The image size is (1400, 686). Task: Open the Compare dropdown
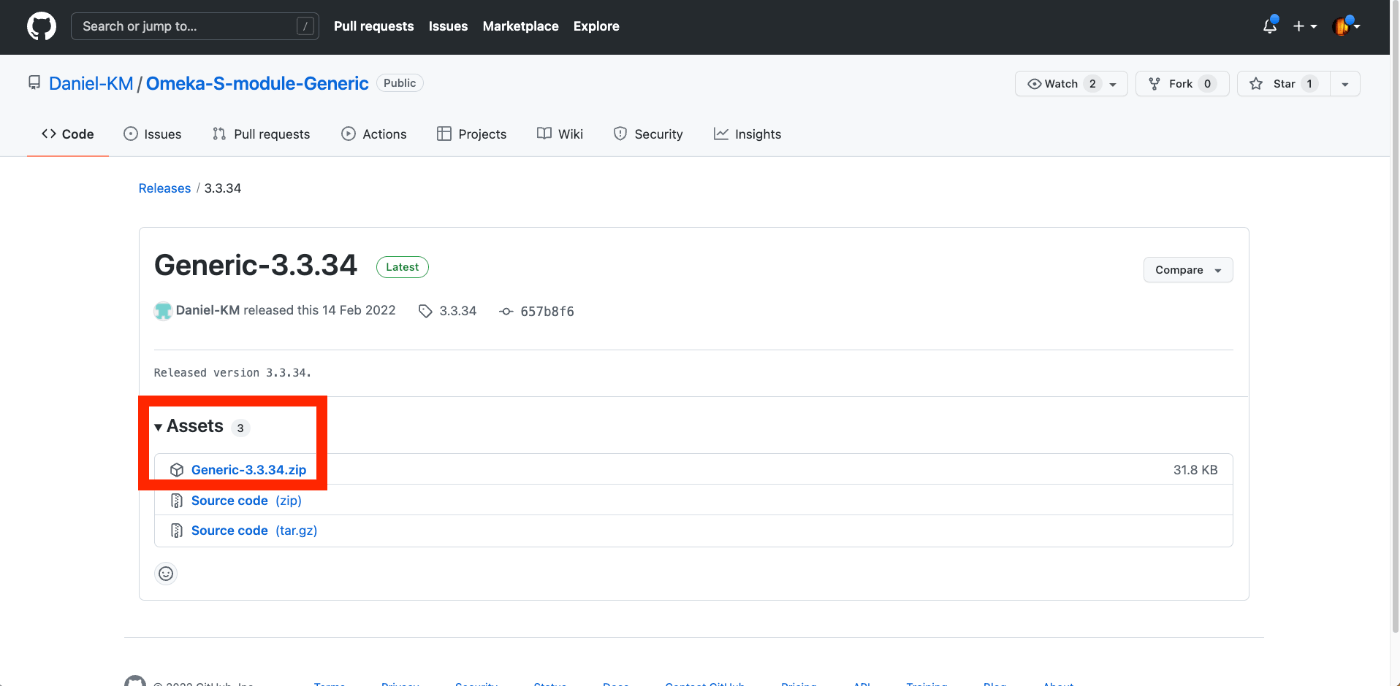click(1188, 270)
